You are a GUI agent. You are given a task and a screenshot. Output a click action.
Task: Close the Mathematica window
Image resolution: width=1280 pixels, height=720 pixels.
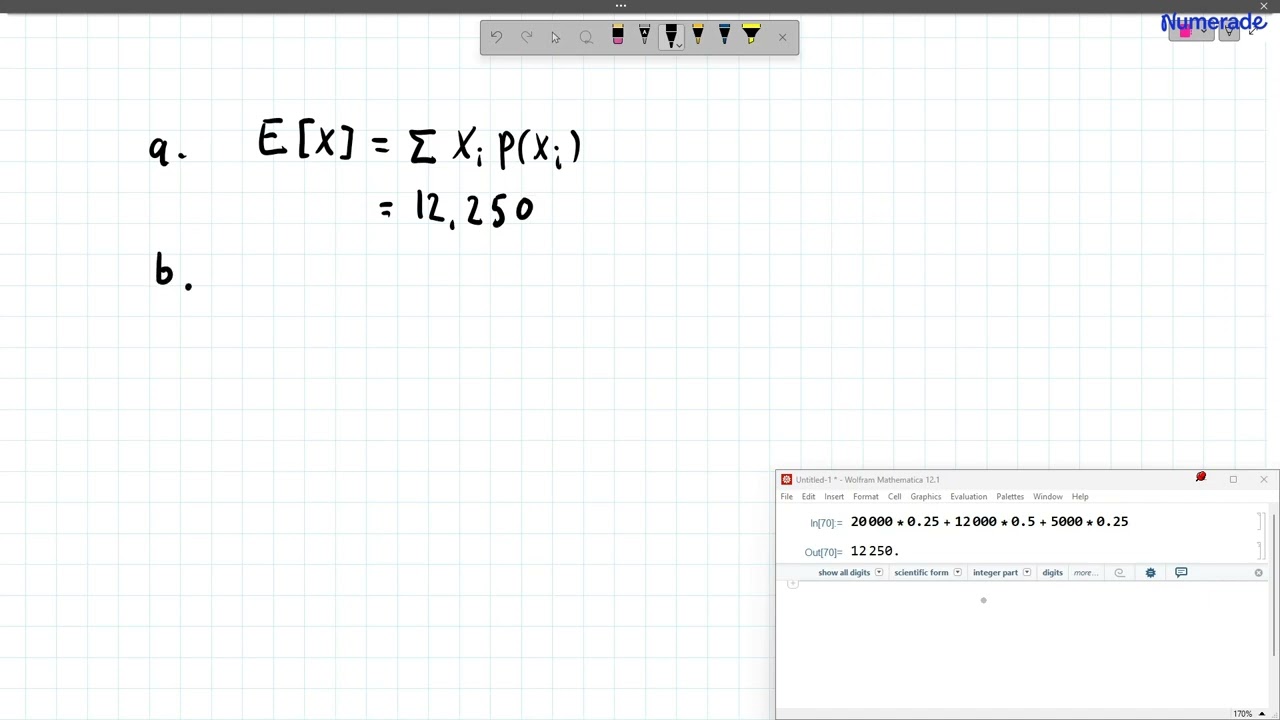(1263, 480)
